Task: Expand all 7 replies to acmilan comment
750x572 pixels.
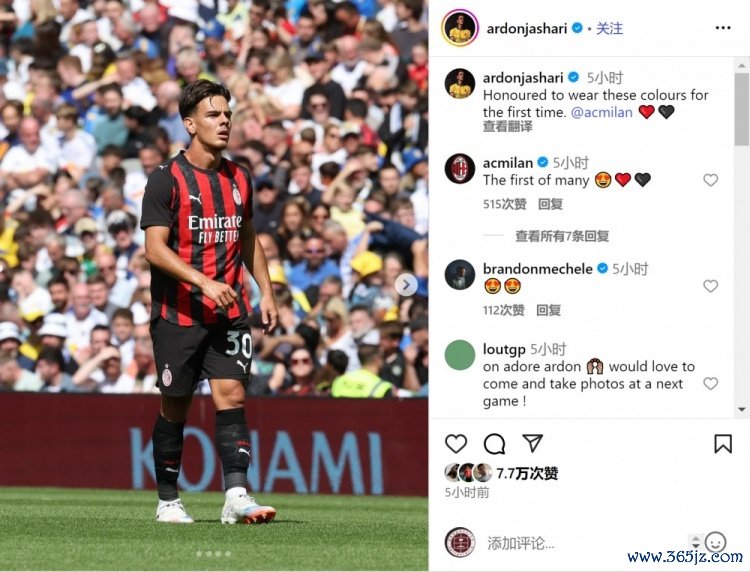Action: 562,236
